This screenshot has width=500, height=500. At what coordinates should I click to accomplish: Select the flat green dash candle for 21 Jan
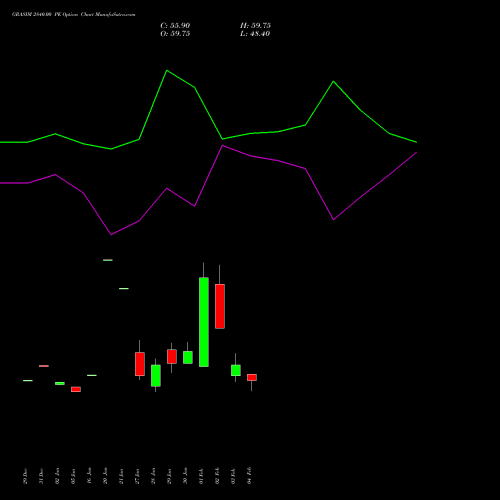pos(124,289)
